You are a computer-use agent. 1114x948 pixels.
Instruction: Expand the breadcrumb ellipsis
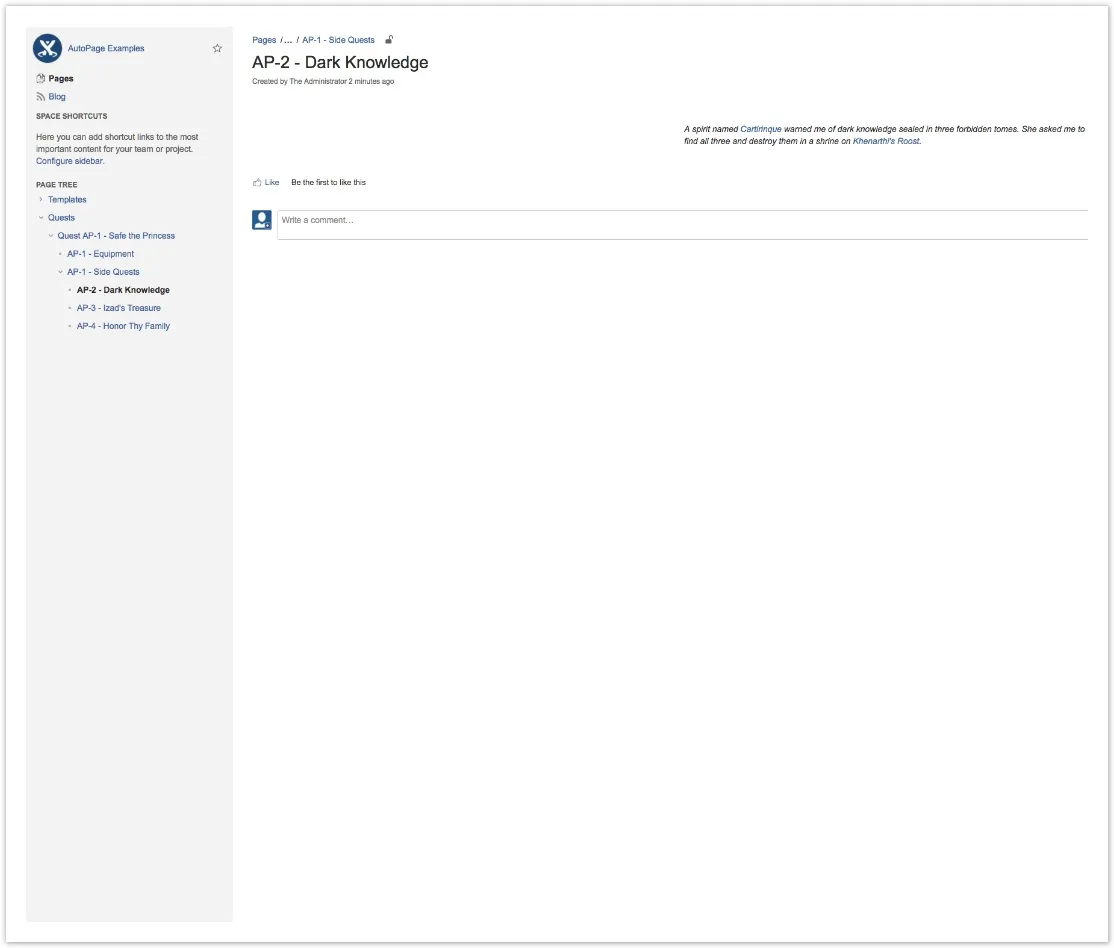(288, 40)
